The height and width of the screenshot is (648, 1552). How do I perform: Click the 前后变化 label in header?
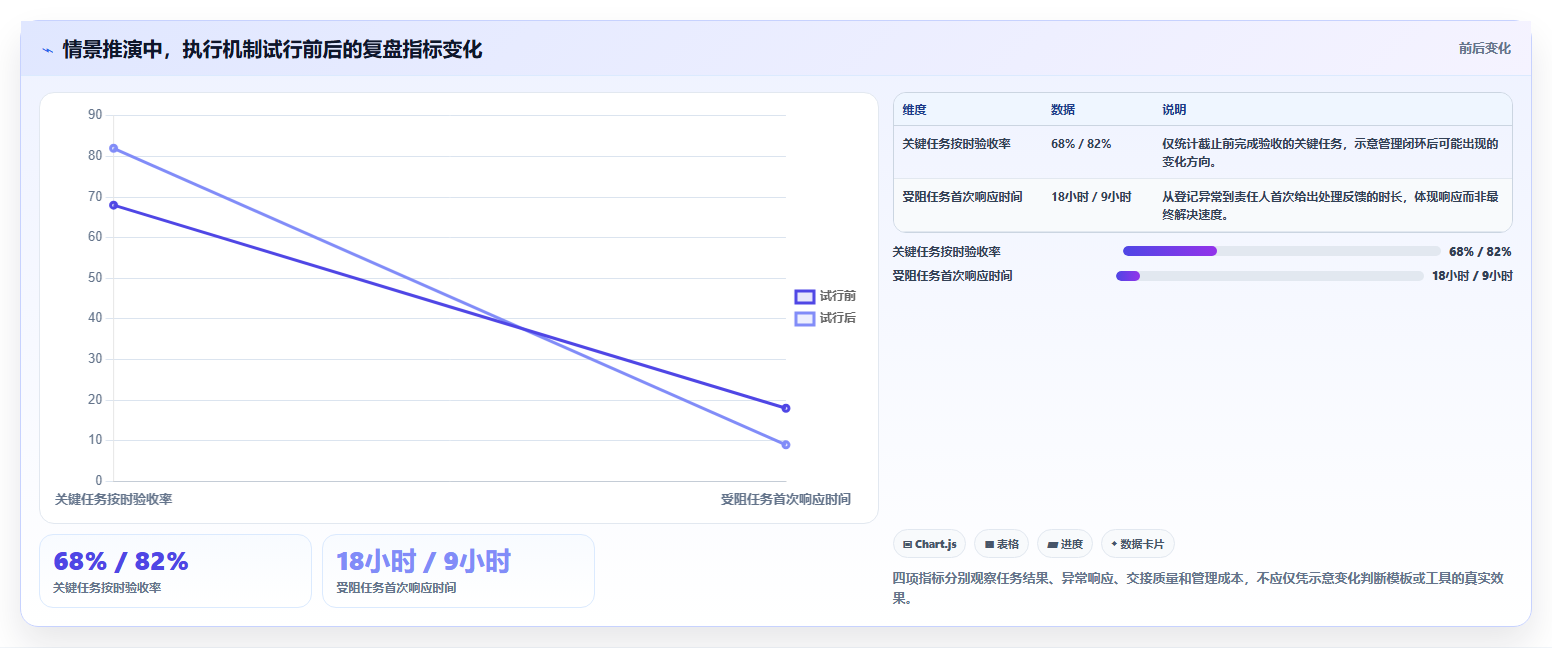pos(1484,48)
